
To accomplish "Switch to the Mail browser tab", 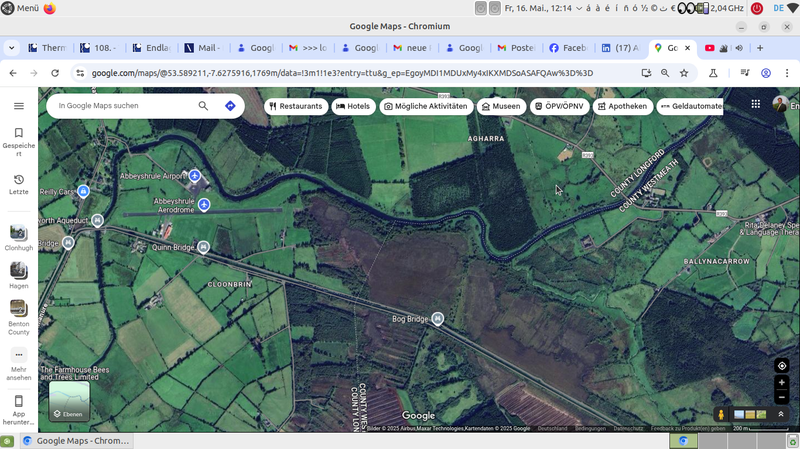I will (206, 48).
